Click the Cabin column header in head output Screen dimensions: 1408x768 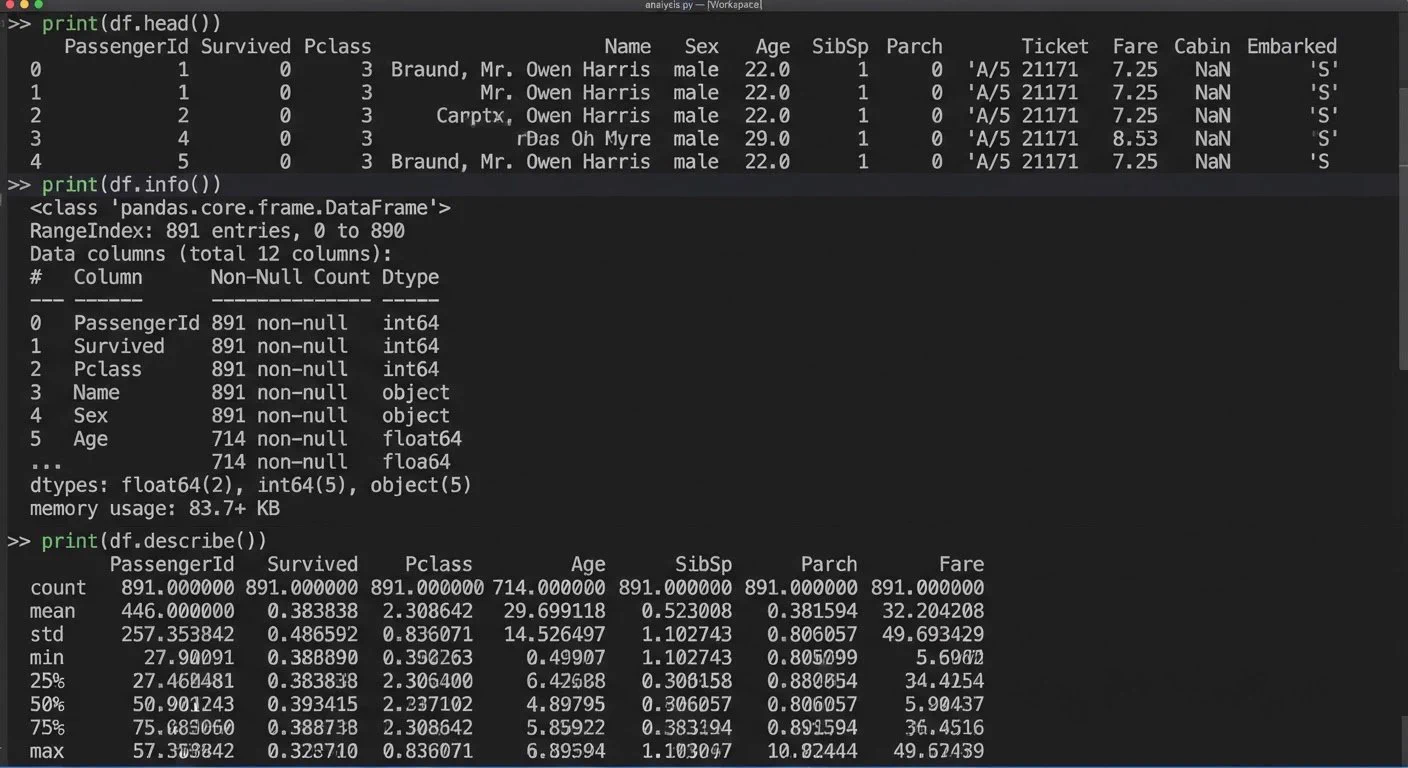1202,47
